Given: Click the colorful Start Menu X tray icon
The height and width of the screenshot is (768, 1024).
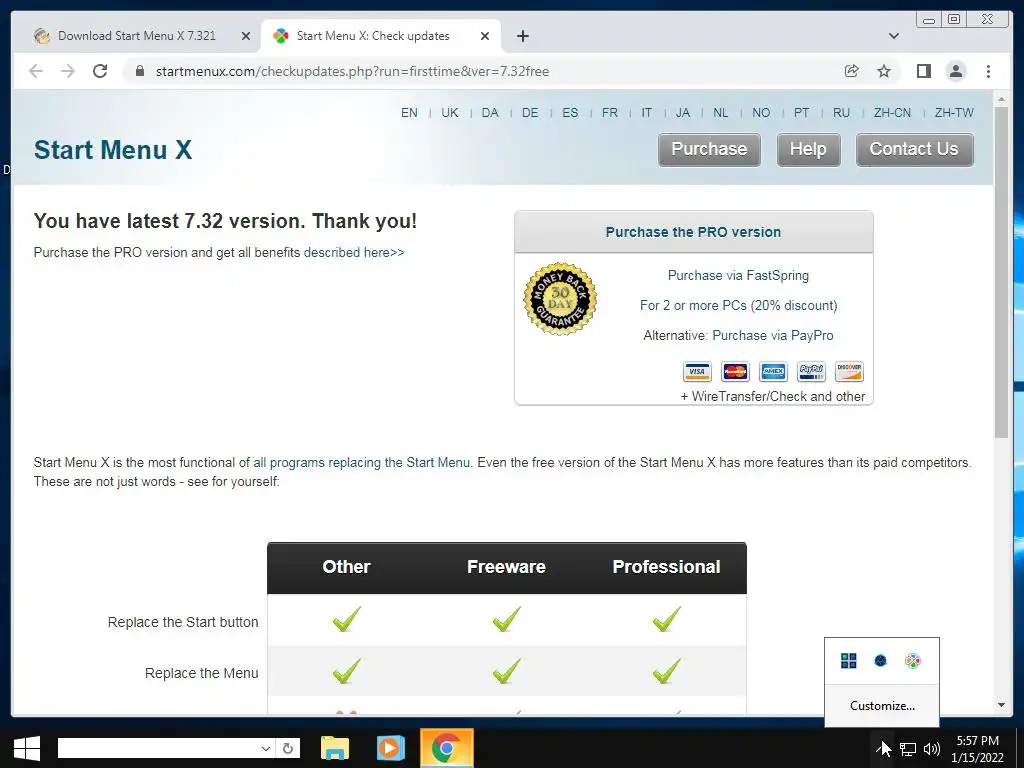Looking at the screenshot, I should point(913,661).
